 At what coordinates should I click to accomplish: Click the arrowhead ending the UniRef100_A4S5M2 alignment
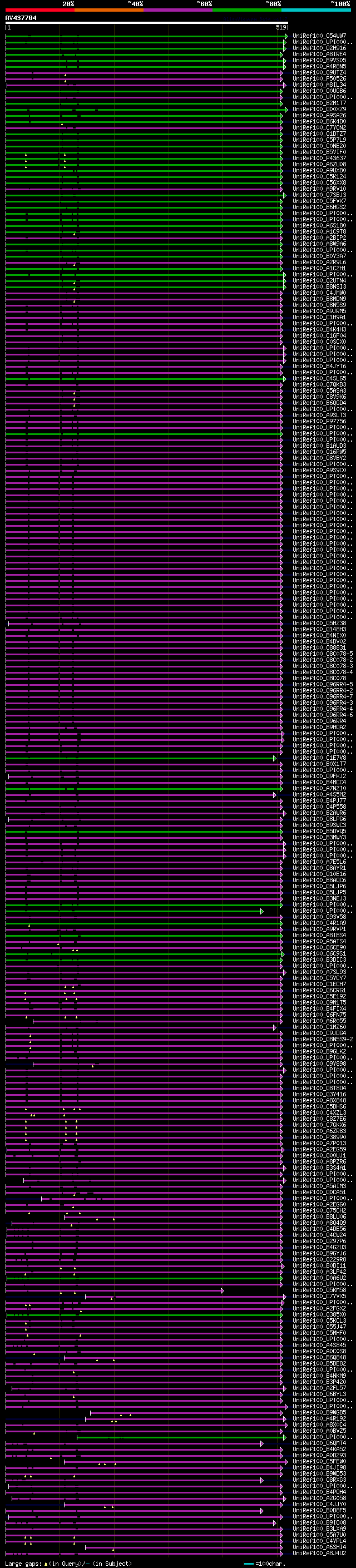coord(274,794)
